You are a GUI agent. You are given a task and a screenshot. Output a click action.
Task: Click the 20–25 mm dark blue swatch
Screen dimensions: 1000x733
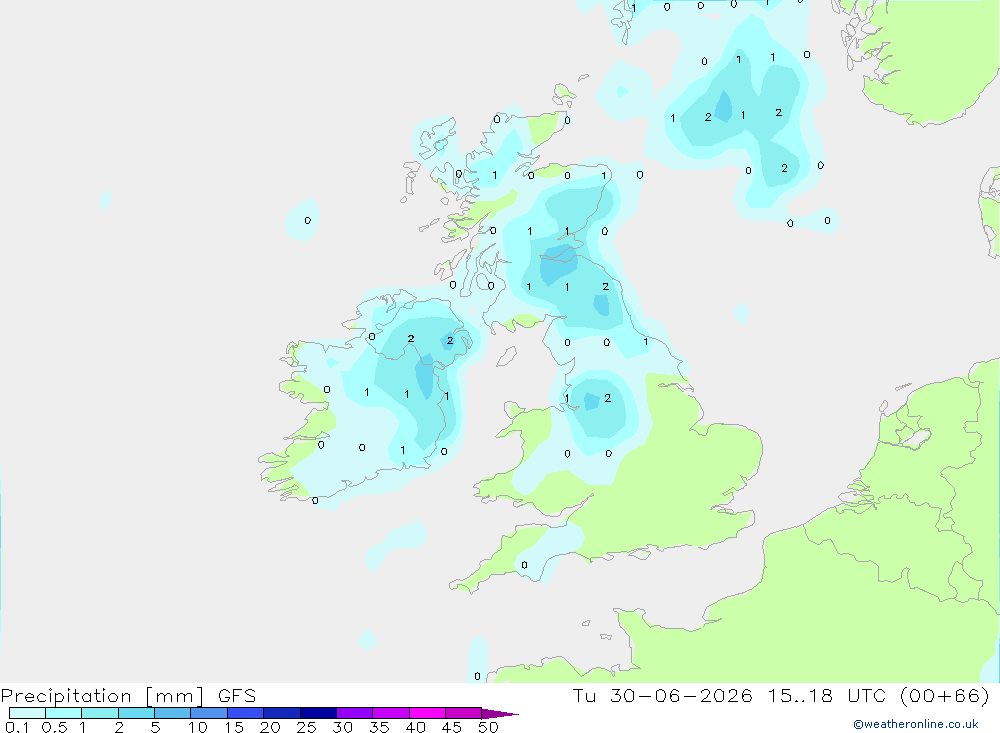click(x=282, y=713)
